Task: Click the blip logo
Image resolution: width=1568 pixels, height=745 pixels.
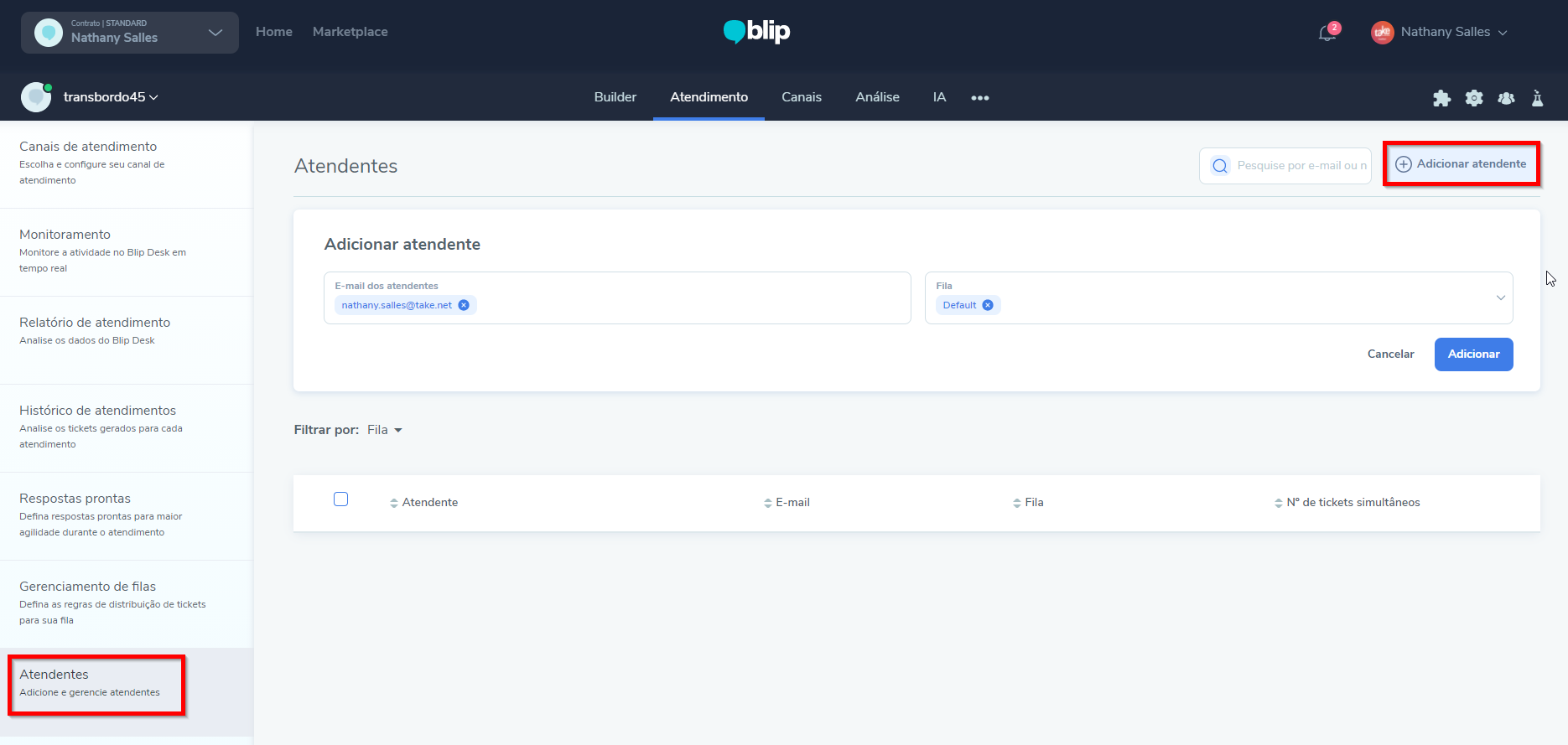Action: pos(756,32)
